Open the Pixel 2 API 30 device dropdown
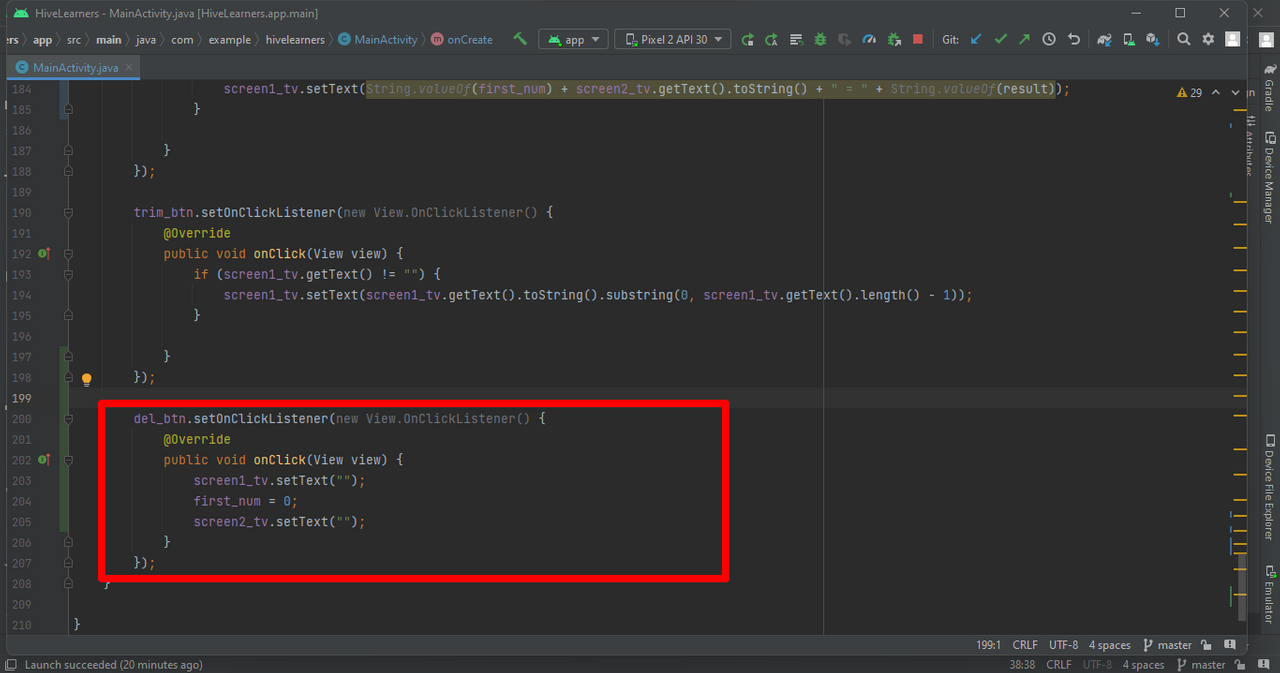Screen dimensions: 1280x673 click(x=673, y=39)
